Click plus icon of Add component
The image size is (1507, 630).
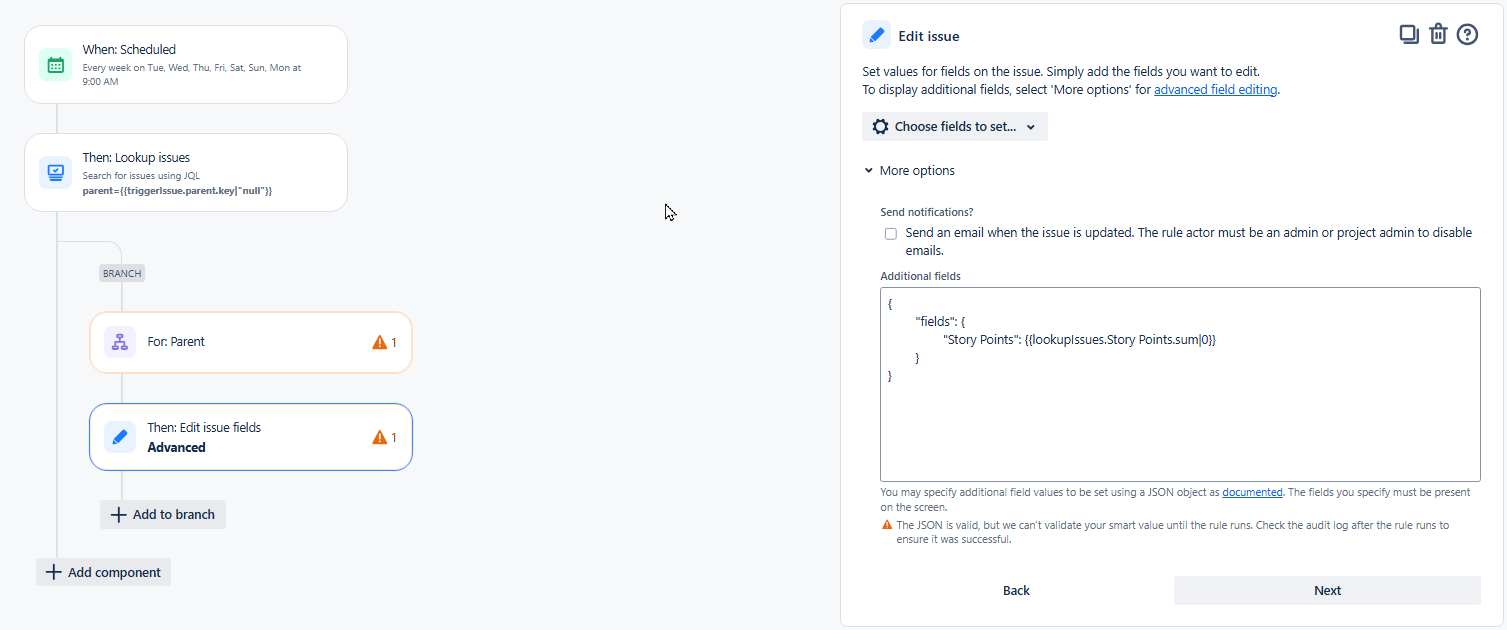54,572
